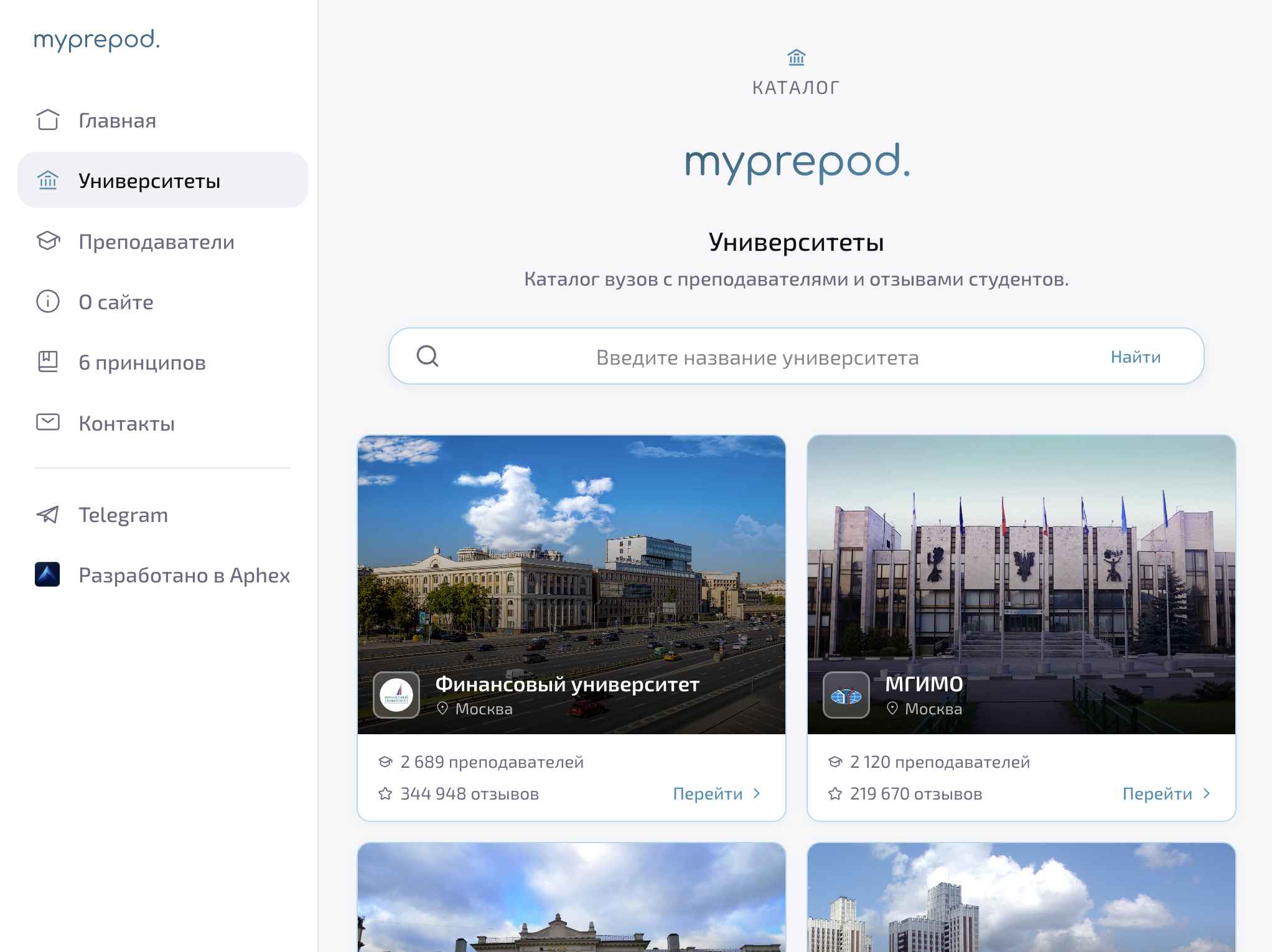
Task: Open the 6 принципов menu item
Action: point(162,362)
